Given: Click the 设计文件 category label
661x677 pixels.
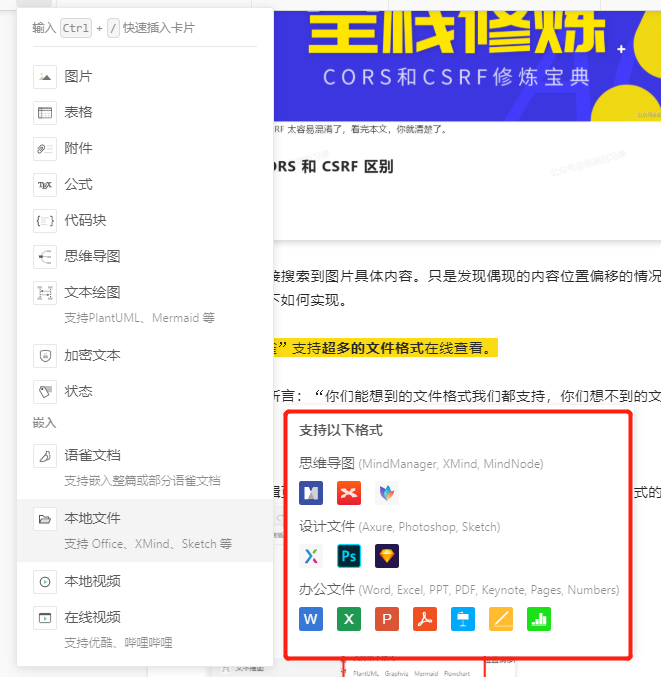Looking at the screenshot, I should click(327, 527).
